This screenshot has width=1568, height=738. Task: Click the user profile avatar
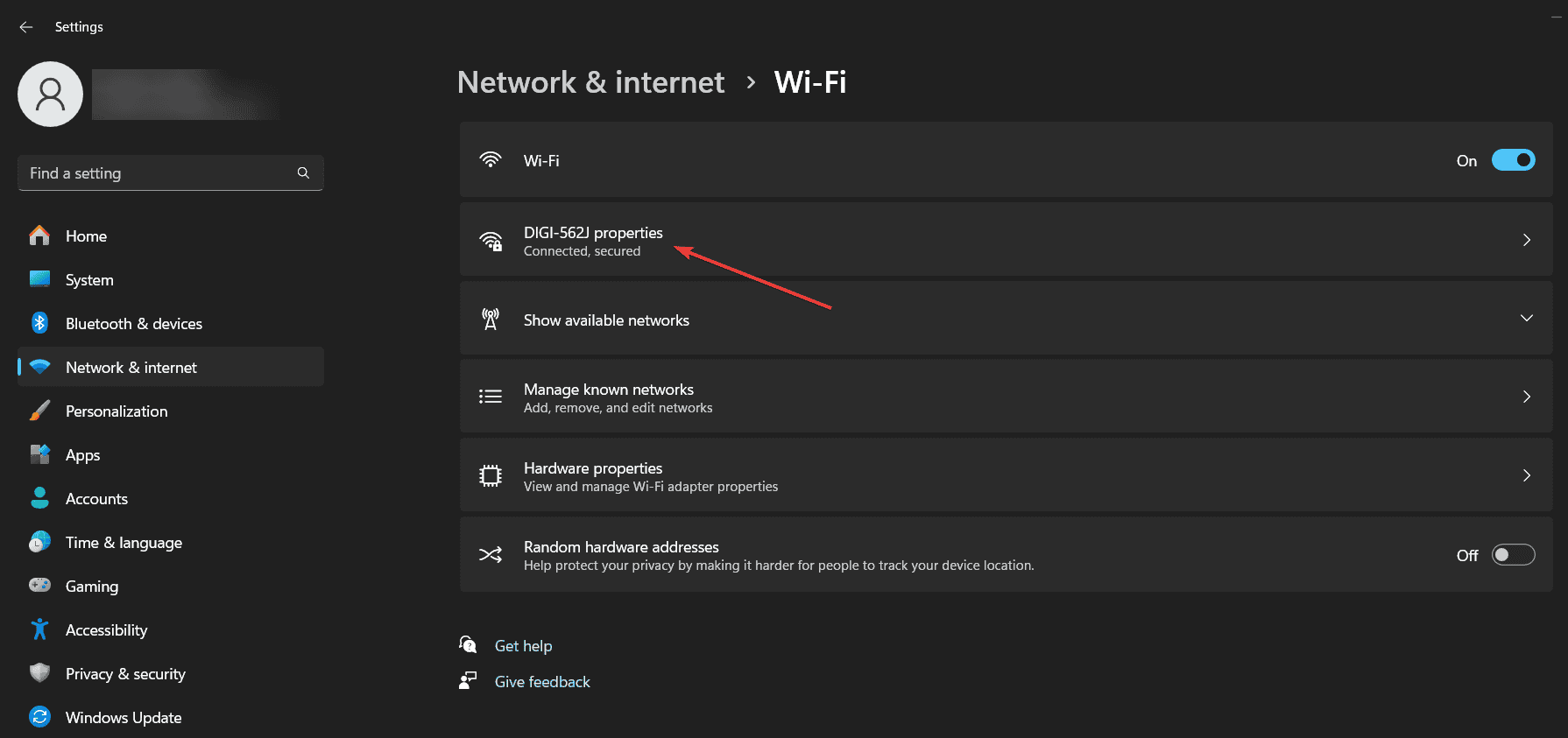pyautogui.click(x=50, y=94)
